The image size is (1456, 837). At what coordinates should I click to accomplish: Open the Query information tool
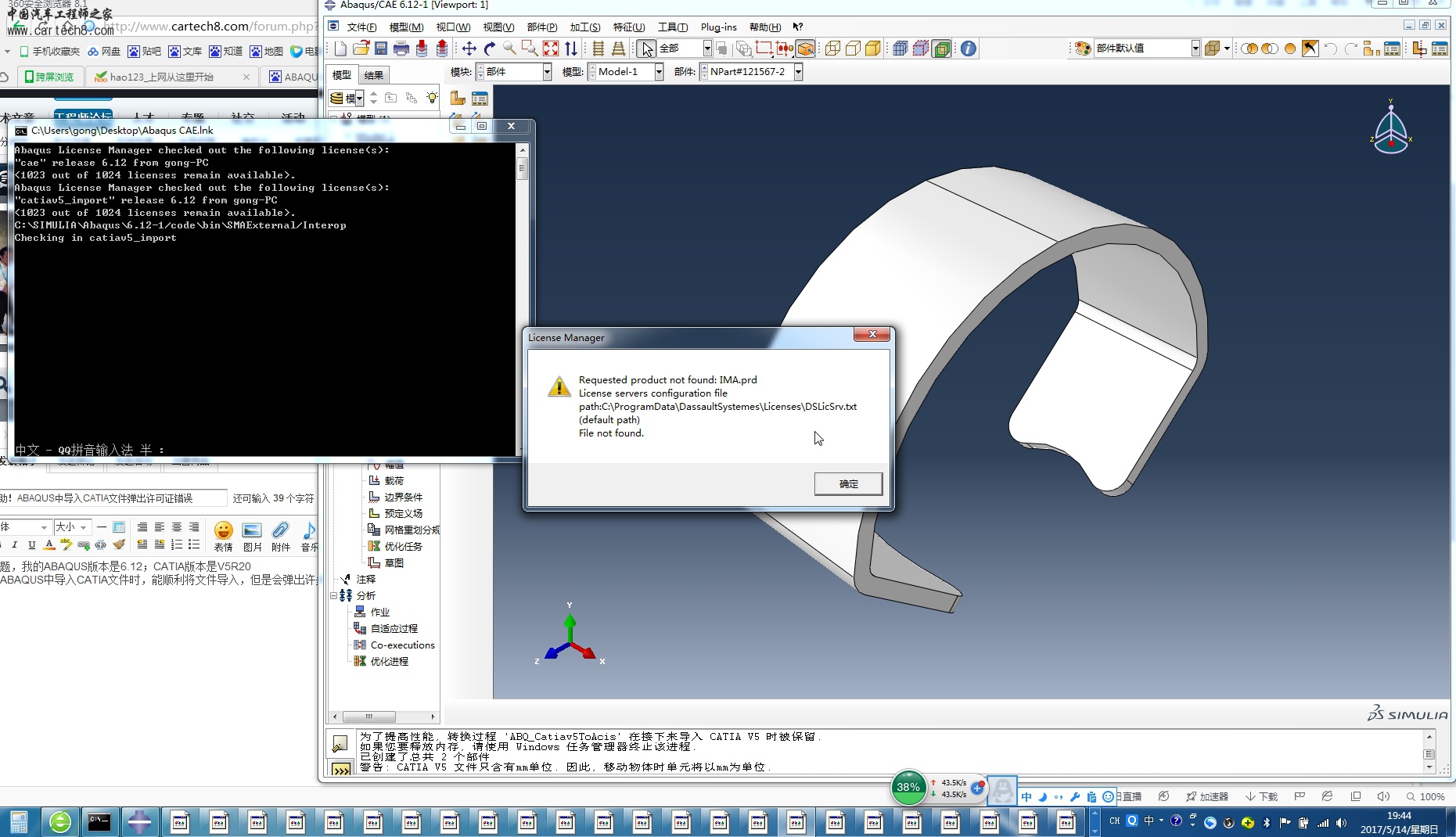pos(969,48)
